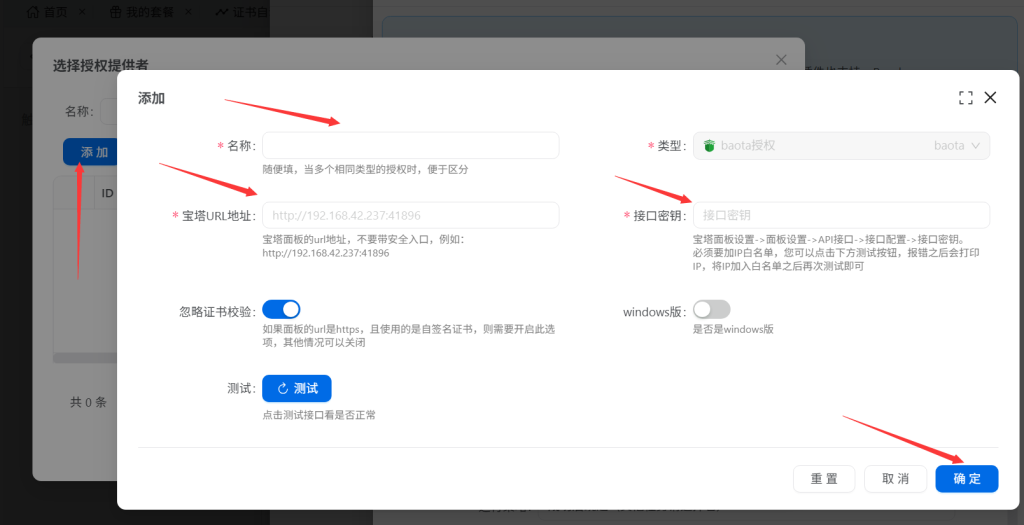Click the package icon on 我的套餐 tab
This screenshot has width=1024, height=525.
[x=116, y=12]
